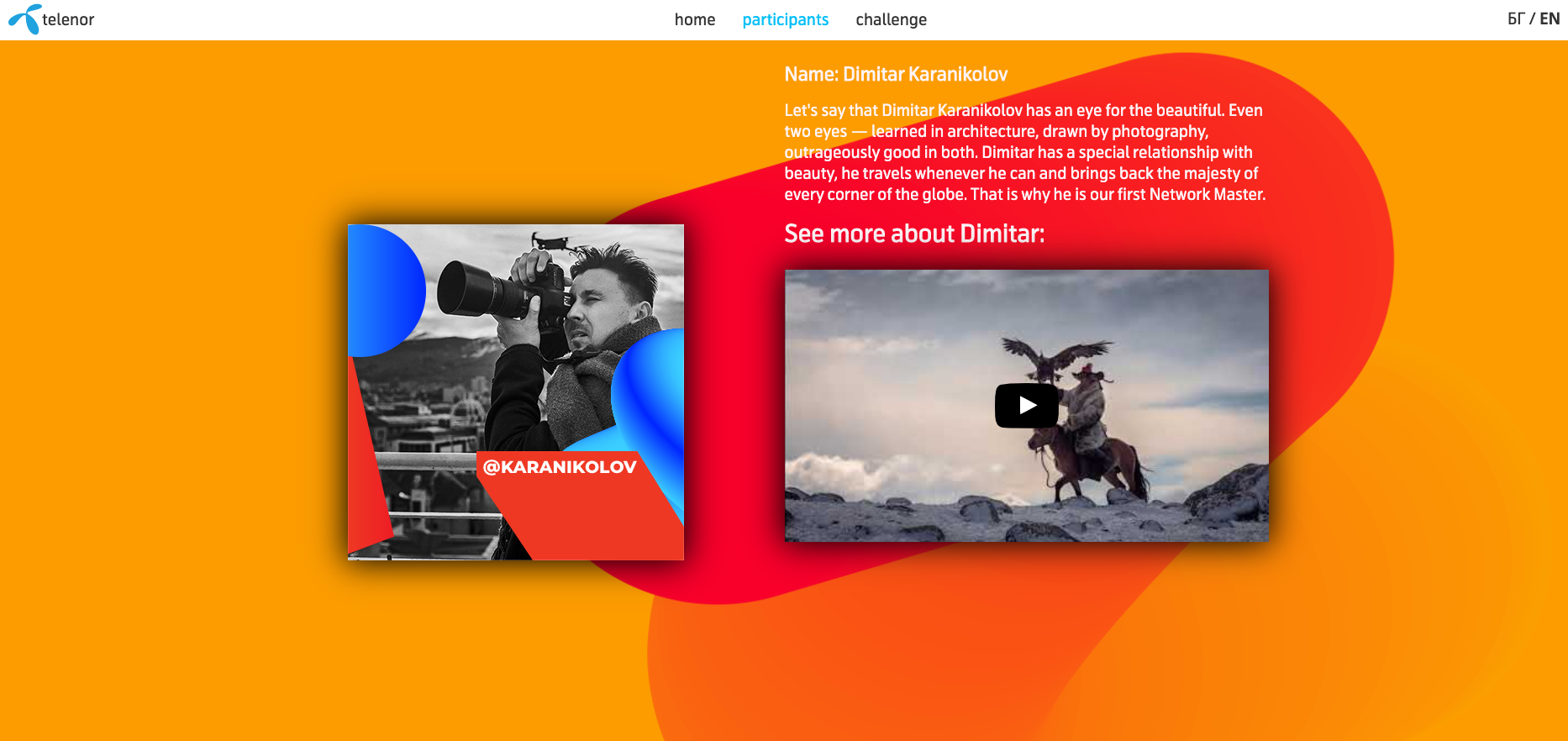Click the biography paragraph text
Screen dimensions: 1568x741
(x=1023, y=152)
